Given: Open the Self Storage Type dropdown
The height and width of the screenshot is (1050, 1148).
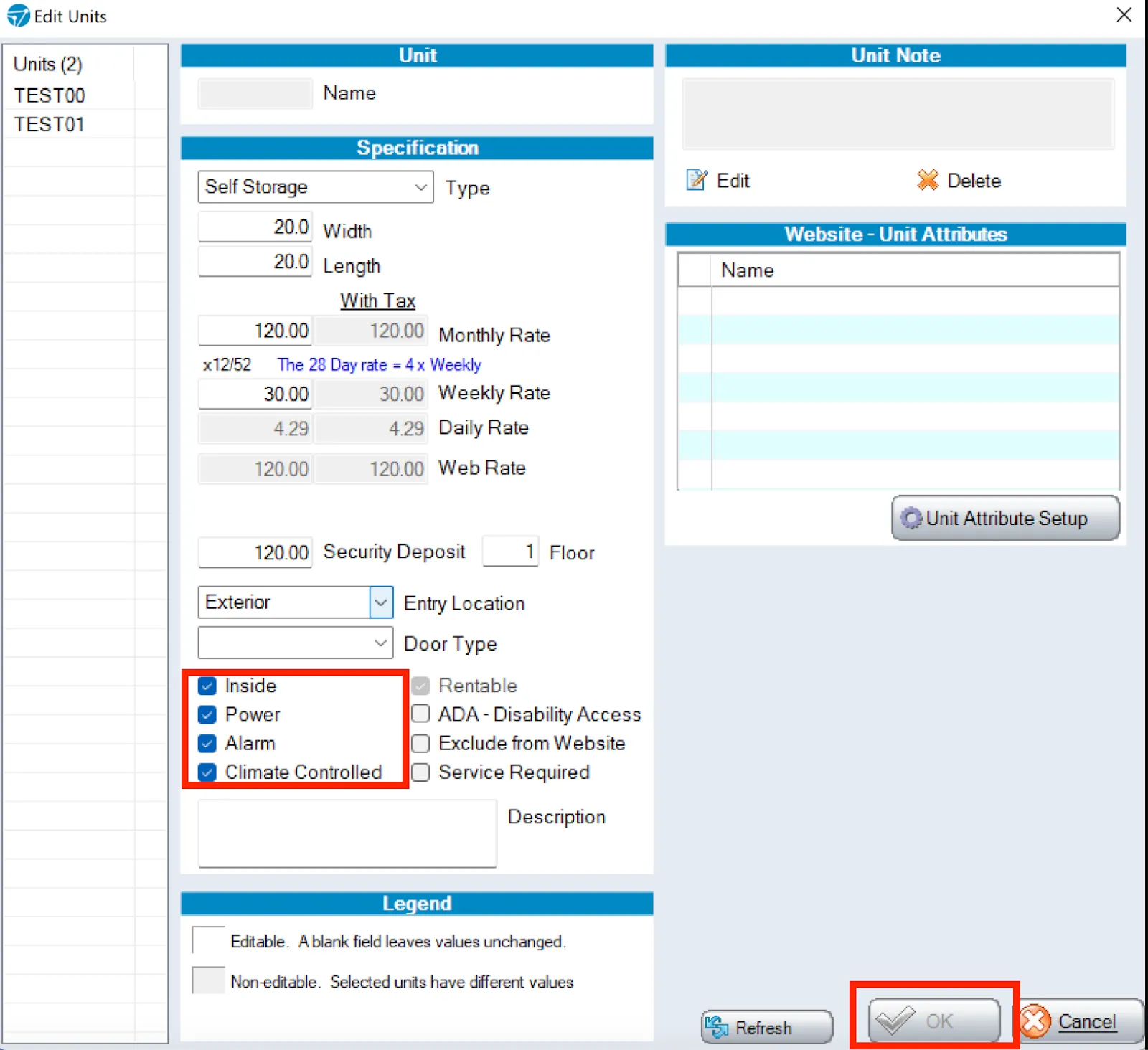Looking at the screenshot, I should point(316,187).
